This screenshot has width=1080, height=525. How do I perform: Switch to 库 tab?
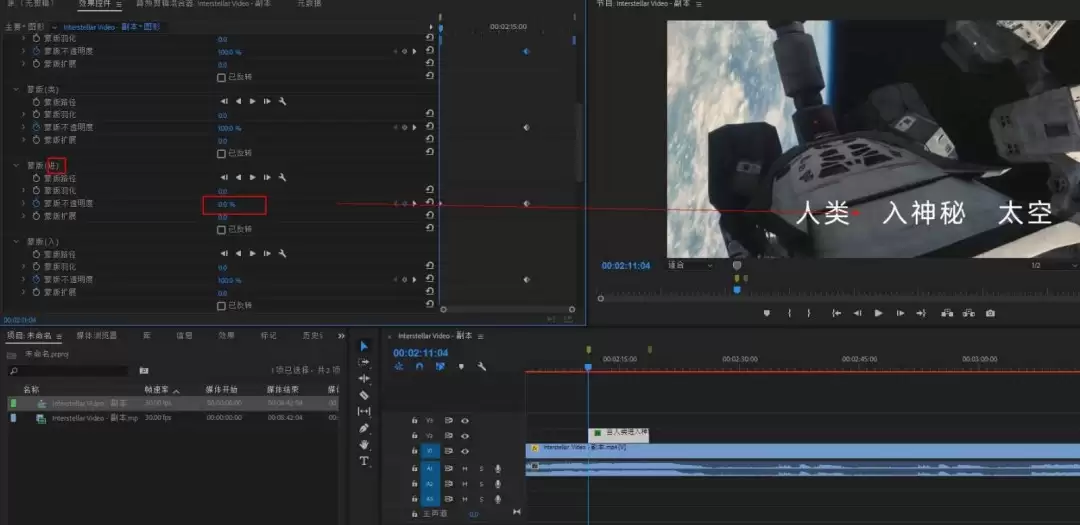[147, 336]
